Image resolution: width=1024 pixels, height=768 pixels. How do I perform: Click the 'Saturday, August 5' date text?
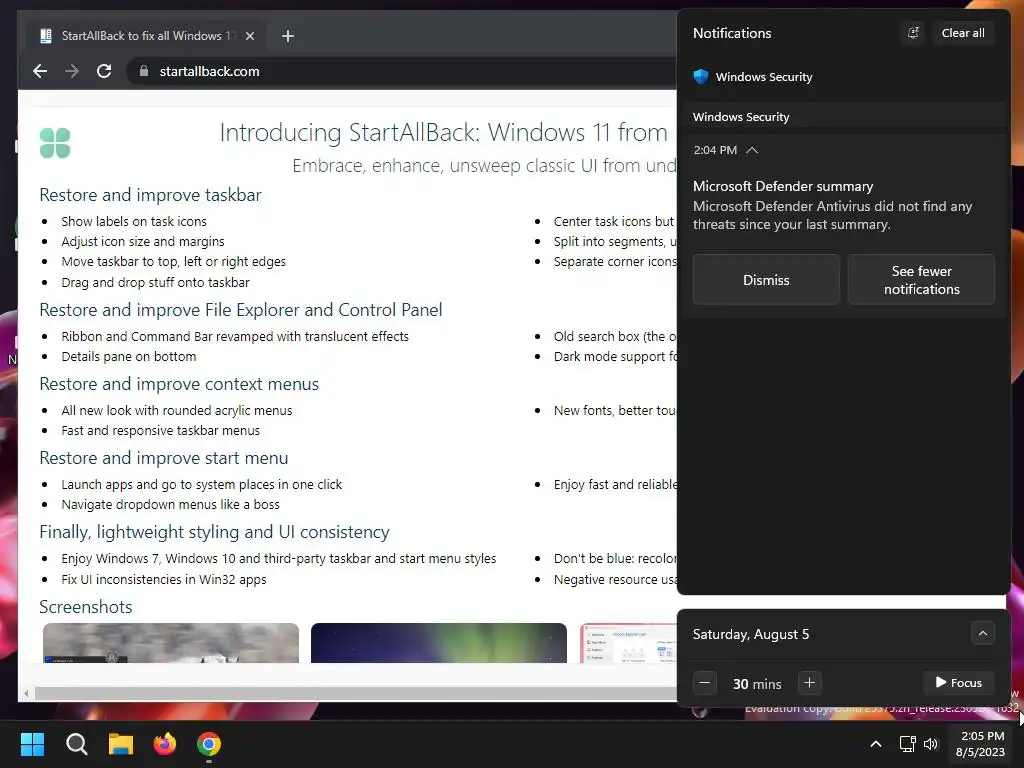point(751,634)
